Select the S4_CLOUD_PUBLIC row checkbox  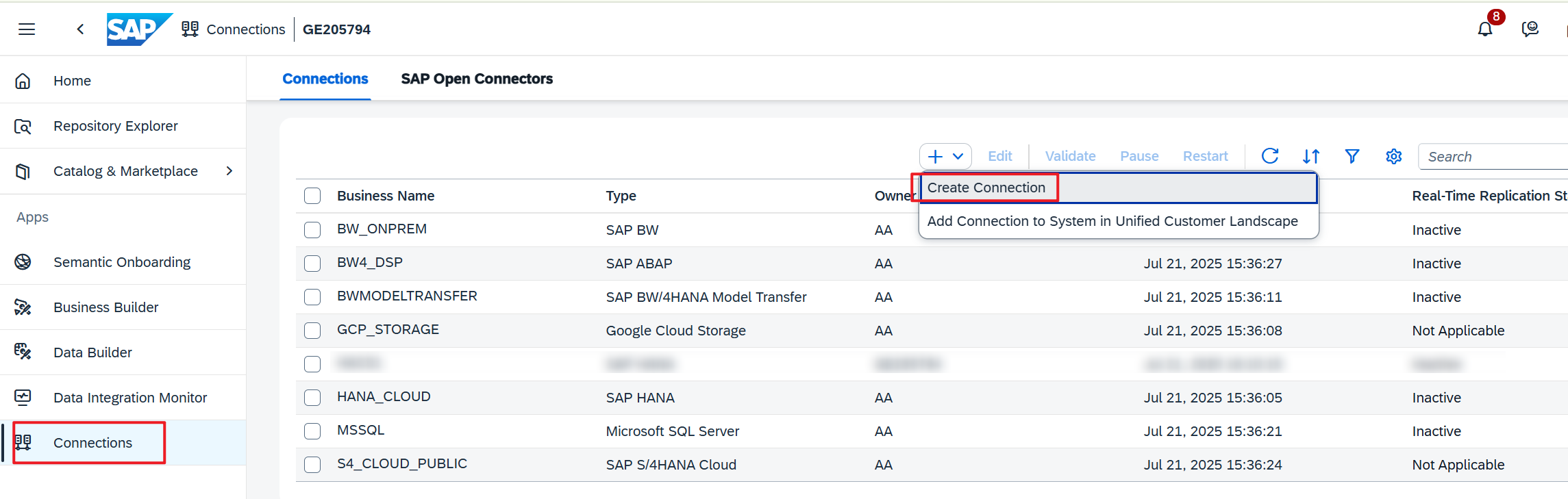312,464
